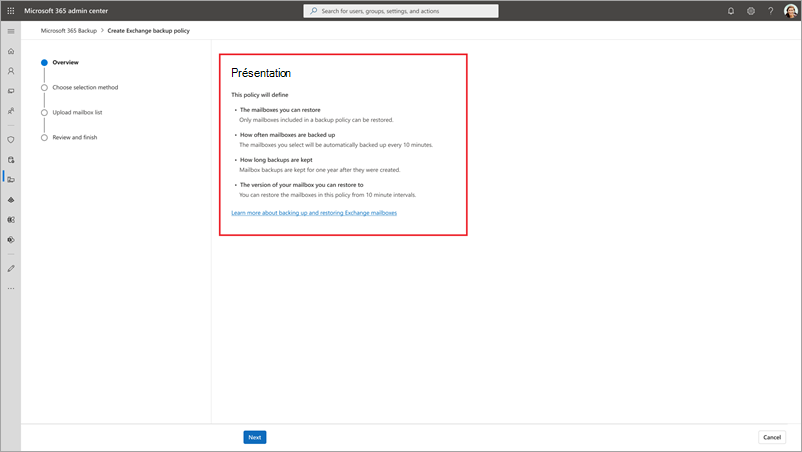
Task: Open the settings gear icon
Action: click(751, 11)
